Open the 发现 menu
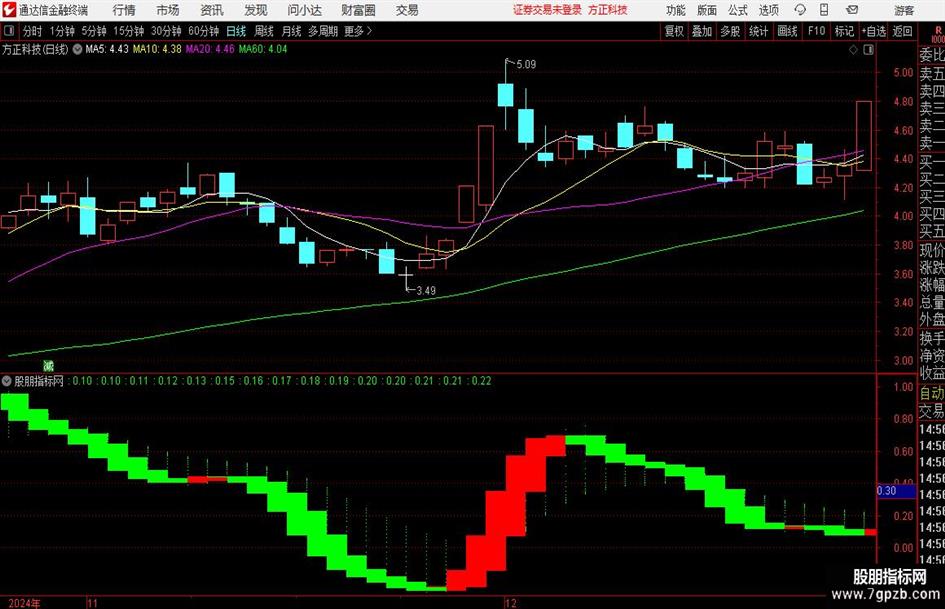 click(256, 10)
